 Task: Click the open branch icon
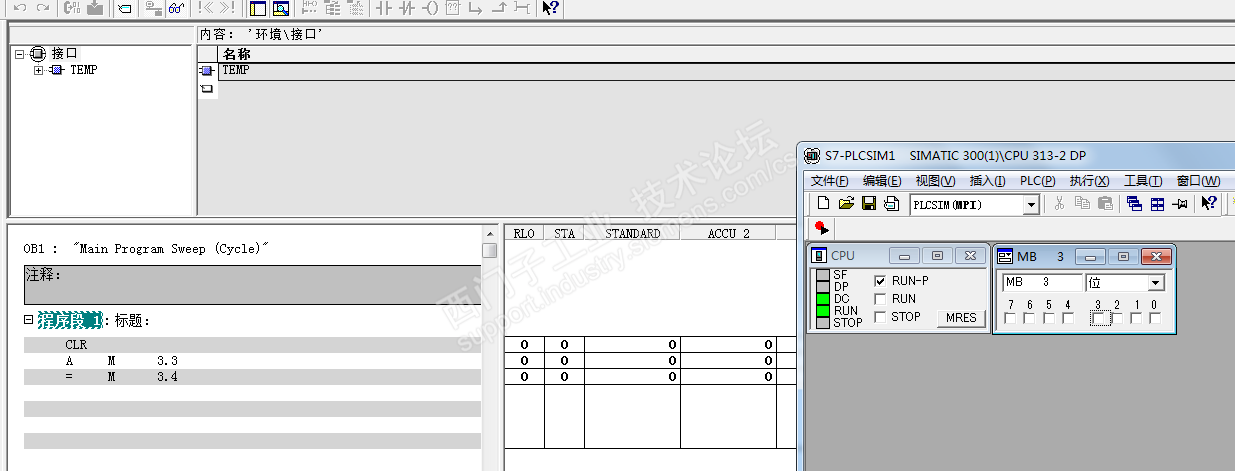click(476, 8)
